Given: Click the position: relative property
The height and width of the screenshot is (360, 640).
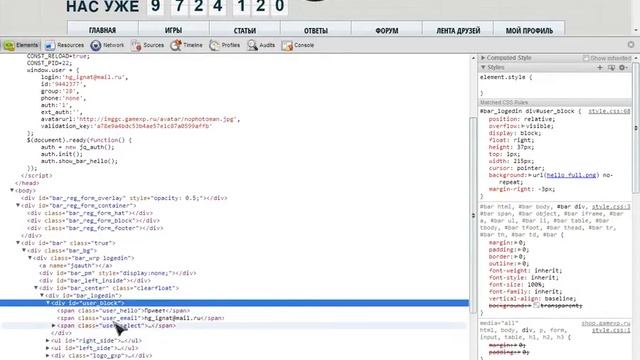Looking at the screenshot, I should coord(522,119).
